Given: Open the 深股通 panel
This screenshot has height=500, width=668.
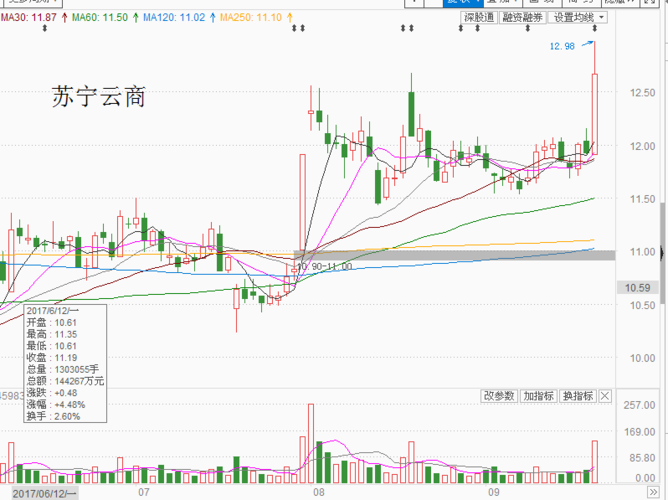Looking at the screenshot, I should [x=479, y=17].
